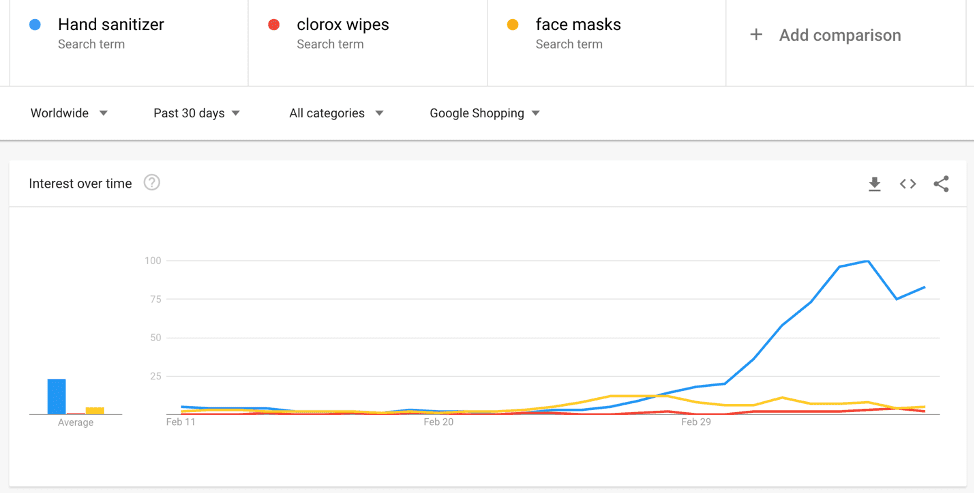The image size is (974, 493).
Task: Open the All categories dropdown
Action: (336, 113)
